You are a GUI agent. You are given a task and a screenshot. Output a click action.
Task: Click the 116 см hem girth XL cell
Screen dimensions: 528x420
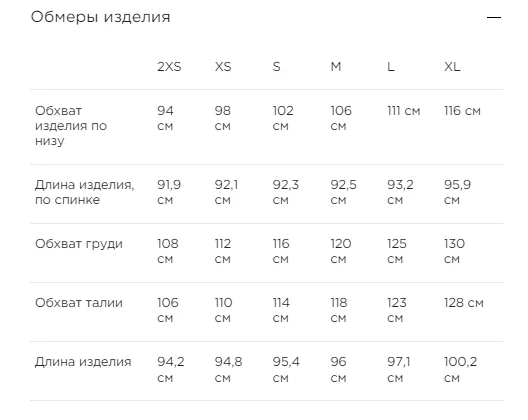click(462, 111)
